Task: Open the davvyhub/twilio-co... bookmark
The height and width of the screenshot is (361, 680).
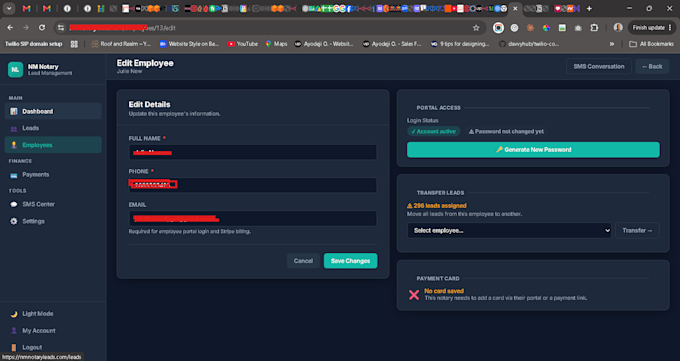Action: click(529, 44)
